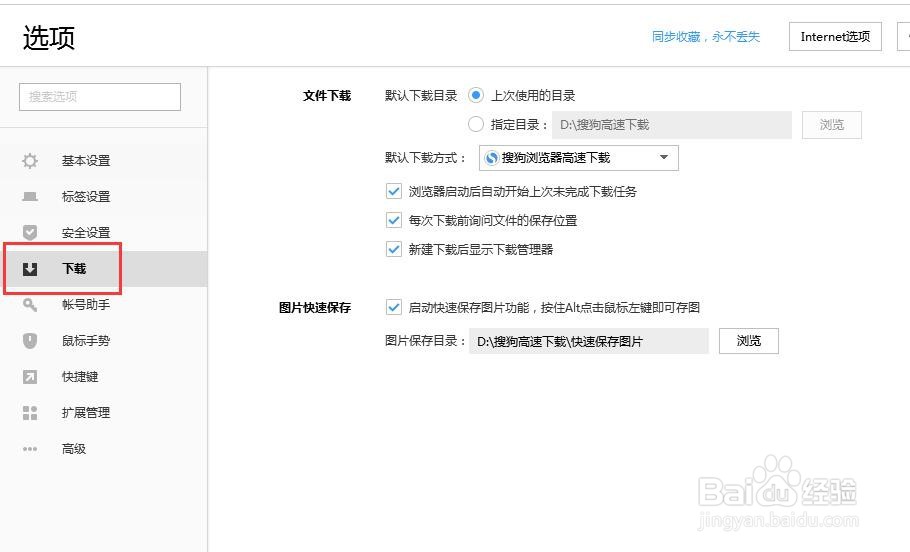Screen dimensions: 910x552
Task: Click the 同步收藏，永不丢失 link
Action: pos(706,37)
